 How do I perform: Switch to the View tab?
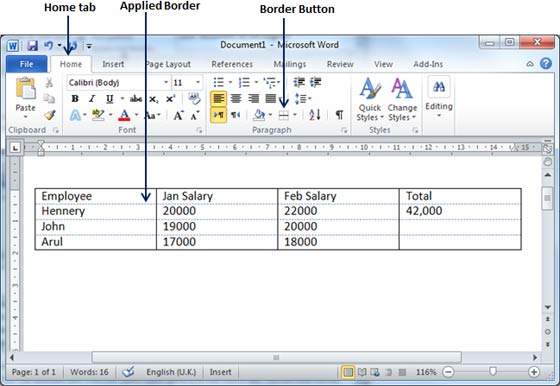coord(383,64)
